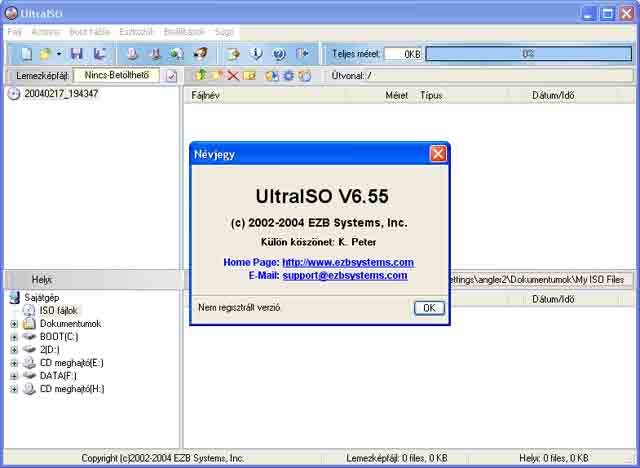Sort by Dátum/Idő in the upper list
Viewport: 640px width, 468px height.
(563, 95)
